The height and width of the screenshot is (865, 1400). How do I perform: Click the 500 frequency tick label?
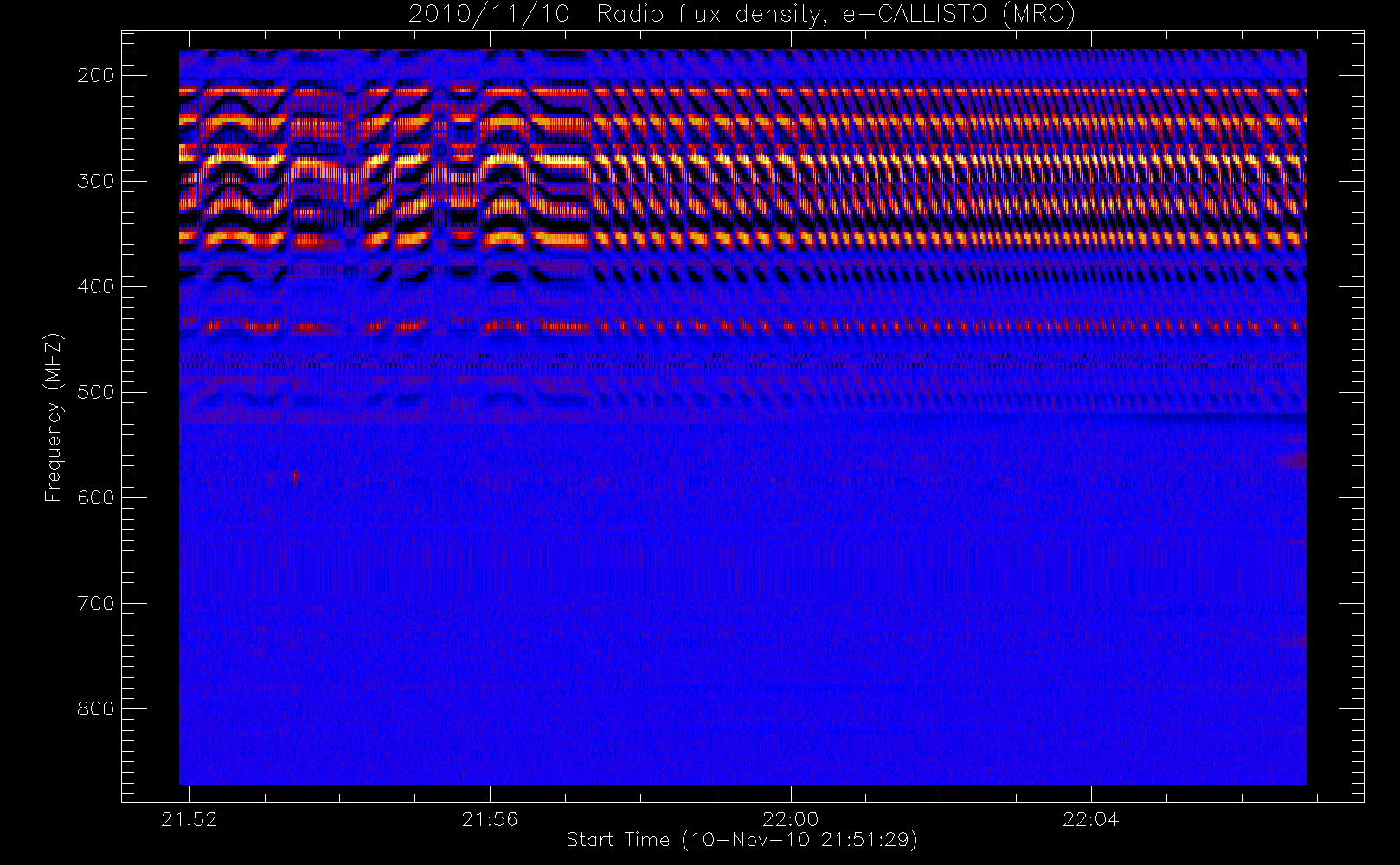(x=95, y=392)
